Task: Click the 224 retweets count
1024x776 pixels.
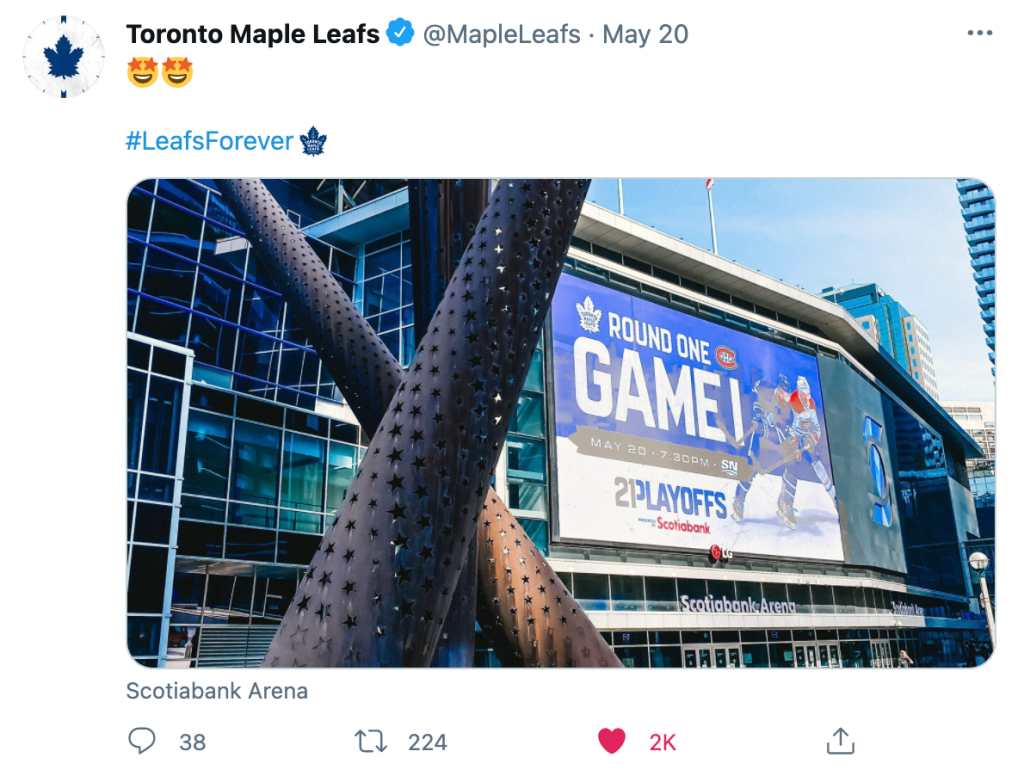Action: tap(427, 742)
